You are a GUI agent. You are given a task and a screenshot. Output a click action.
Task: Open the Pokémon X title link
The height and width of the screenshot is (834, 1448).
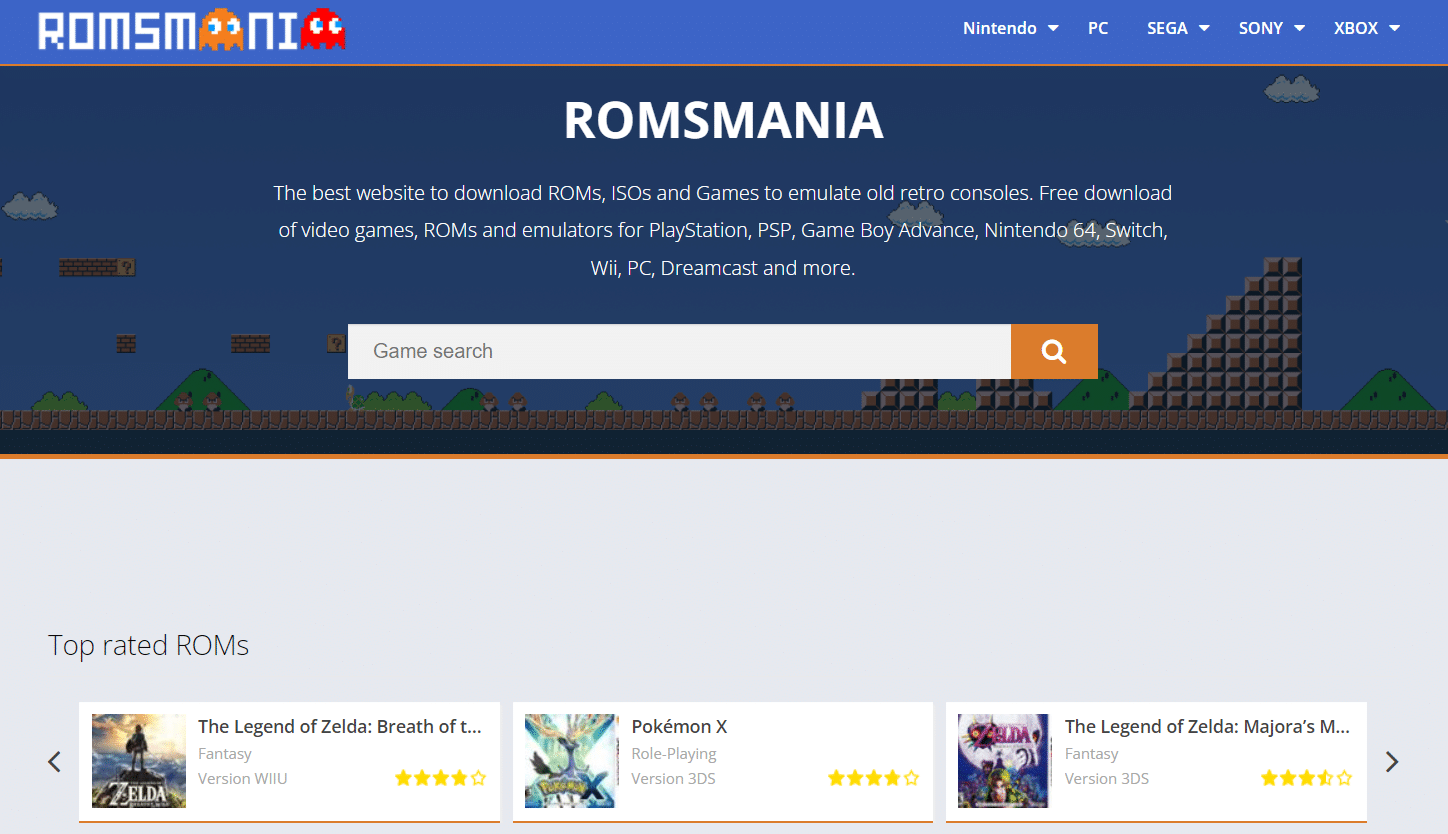click(679, 727)
